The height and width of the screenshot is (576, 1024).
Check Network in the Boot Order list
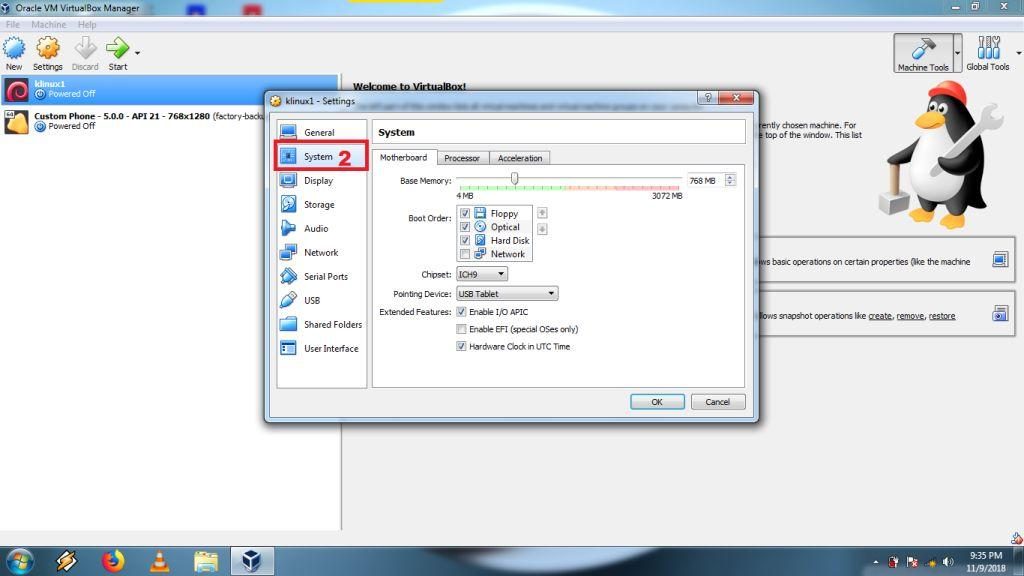[465, 254]
